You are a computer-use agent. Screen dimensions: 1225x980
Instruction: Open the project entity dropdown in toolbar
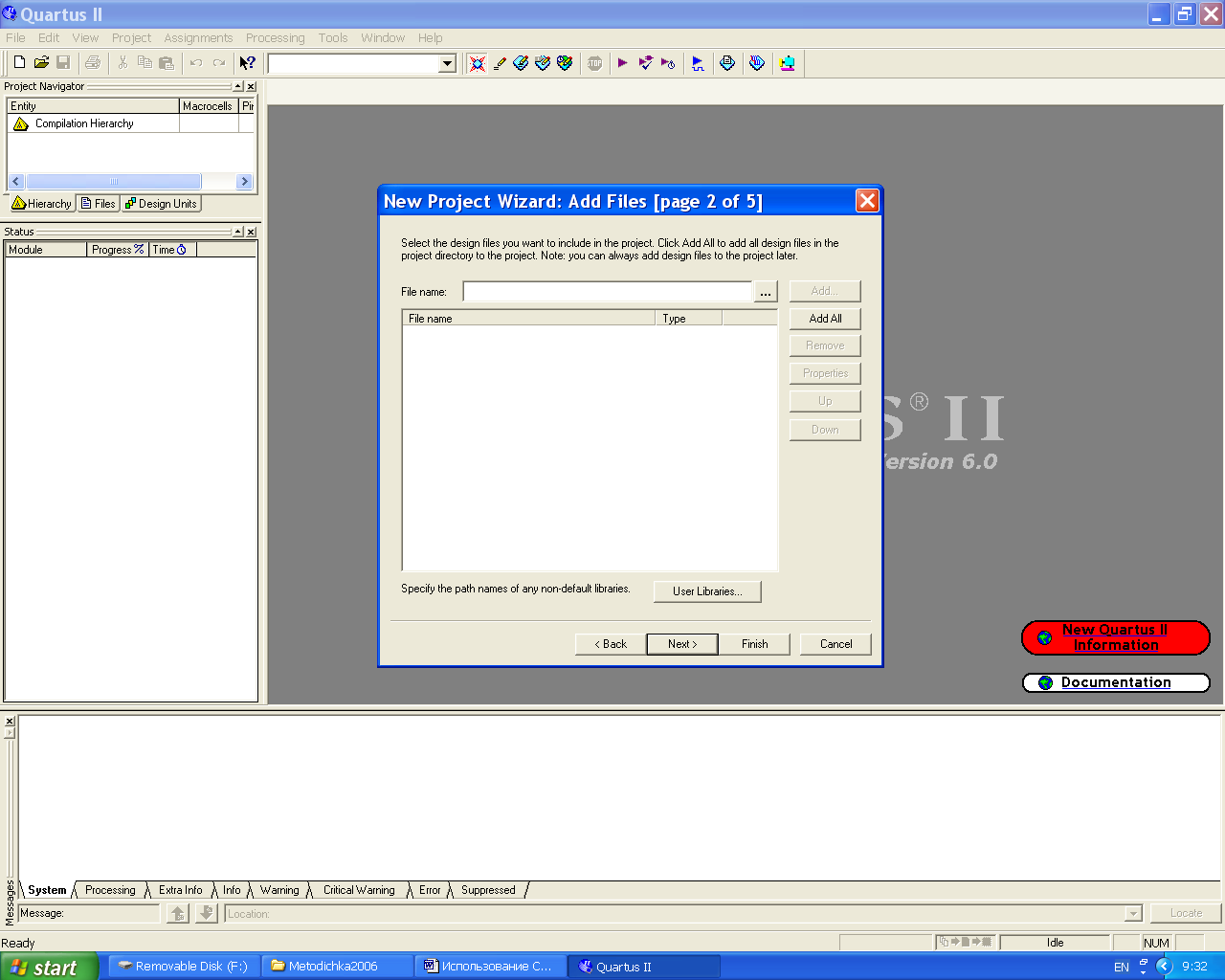447,64
